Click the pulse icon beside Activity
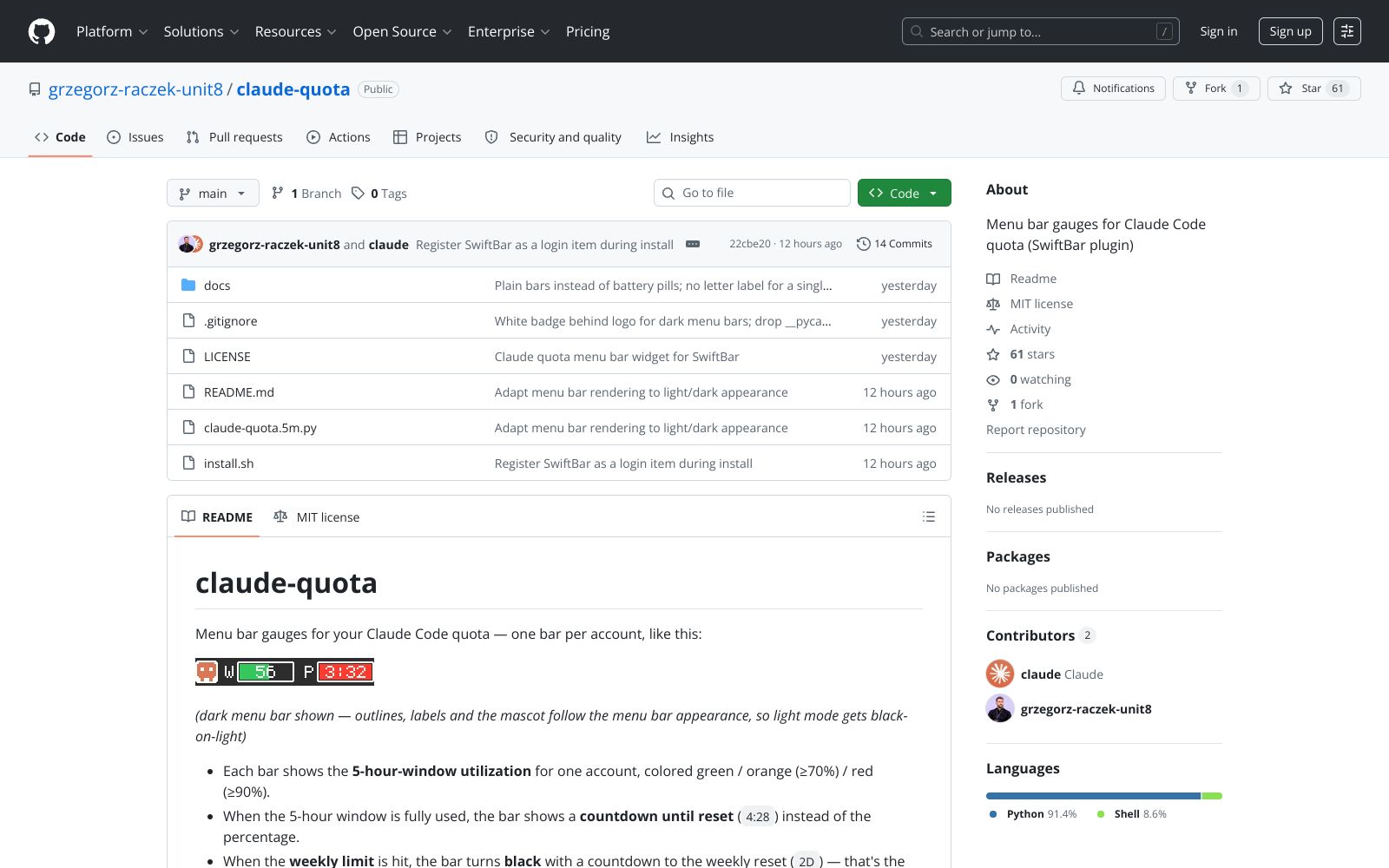 tap(993, 329)
